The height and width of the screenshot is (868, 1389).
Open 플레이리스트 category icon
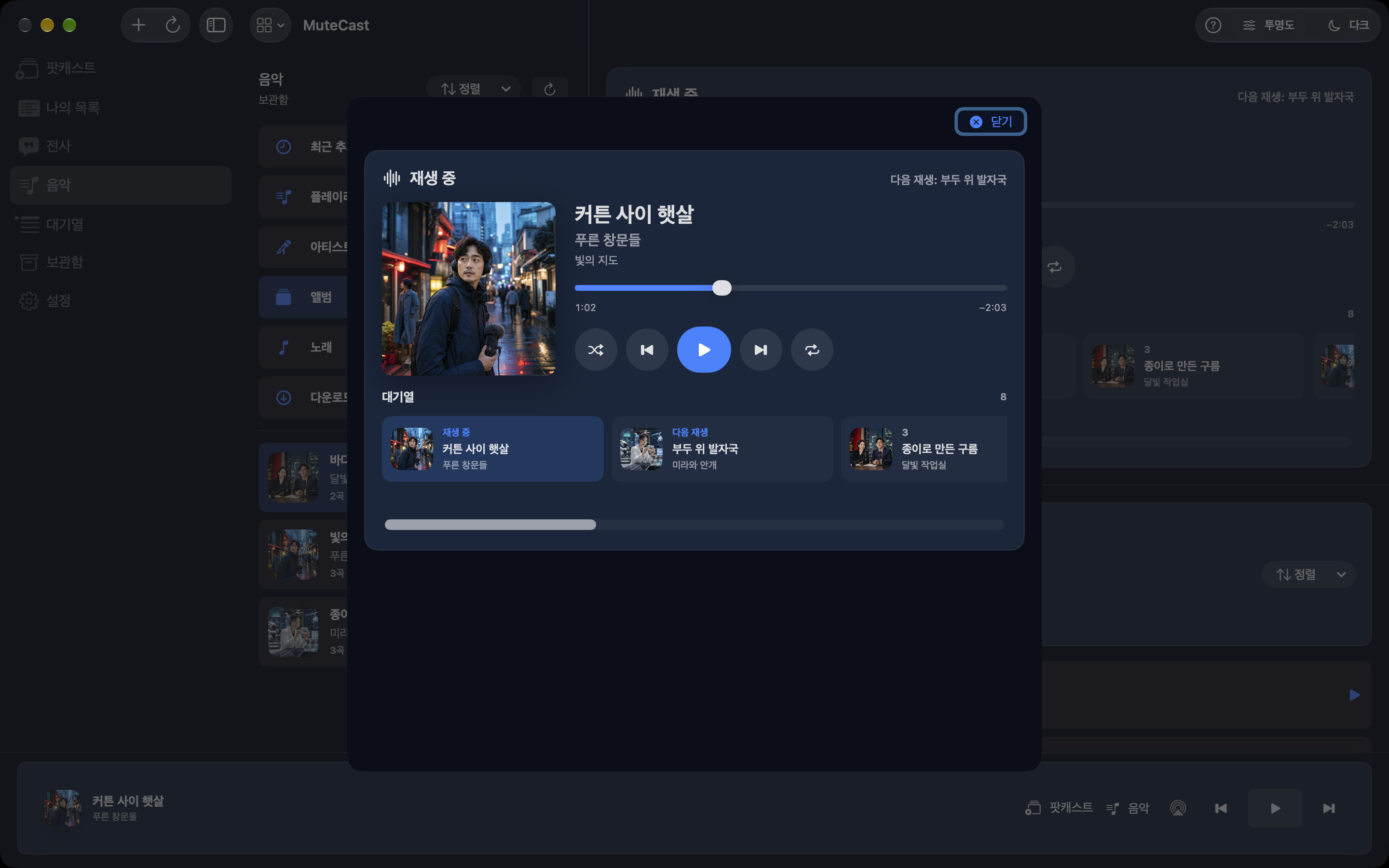click(x=284, y=197)
